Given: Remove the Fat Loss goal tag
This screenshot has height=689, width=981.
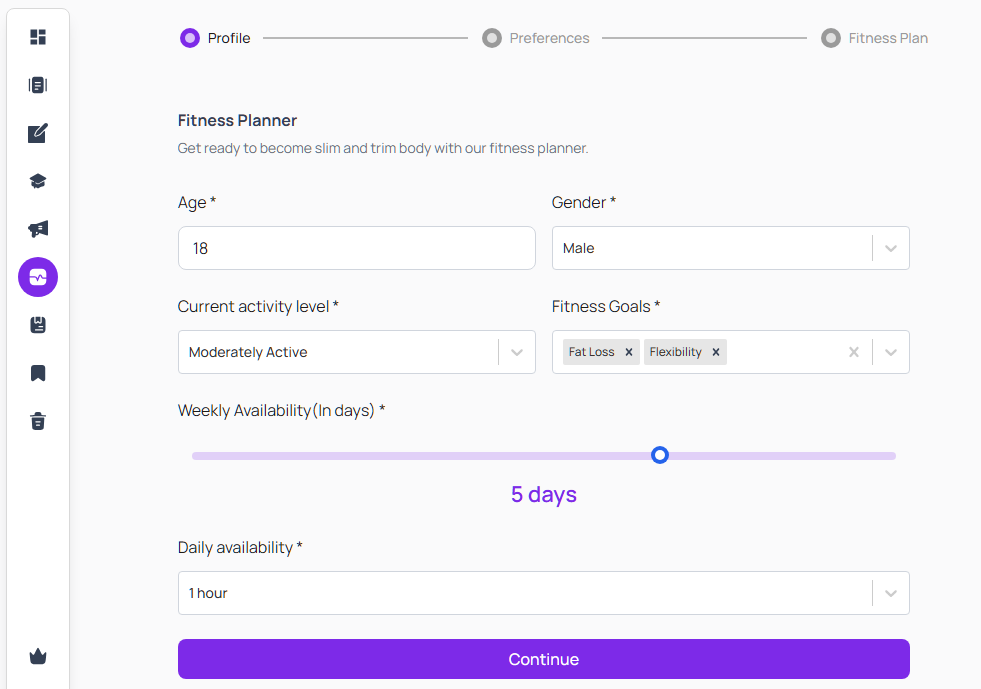Looking at the screenshot, I should [x=629, y=352].
